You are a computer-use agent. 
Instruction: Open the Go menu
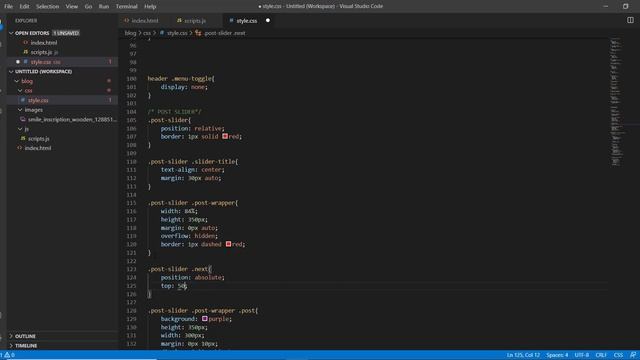(x=88, y=7)
